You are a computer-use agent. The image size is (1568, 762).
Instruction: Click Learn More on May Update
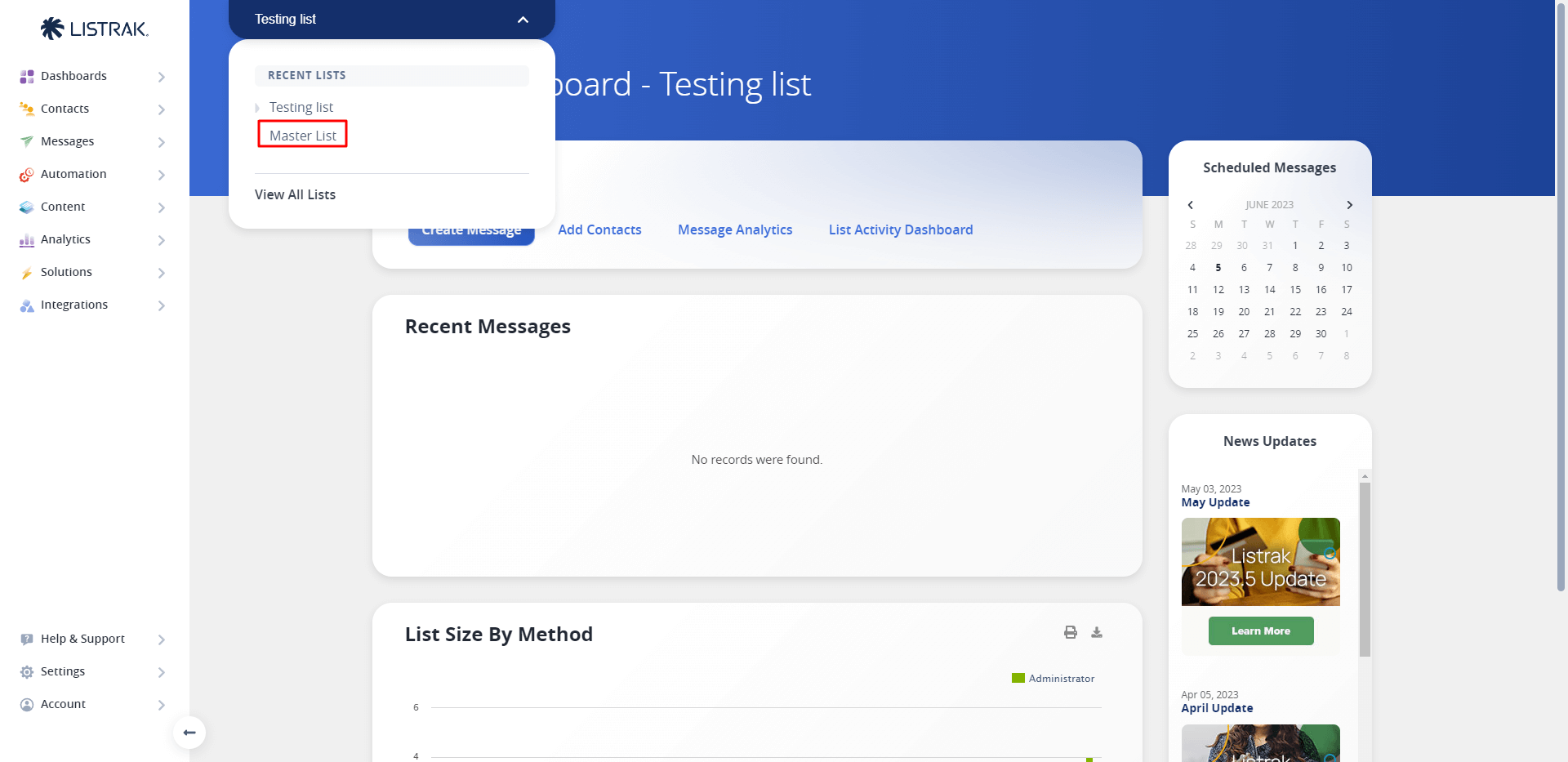[x=1260, y=631]
